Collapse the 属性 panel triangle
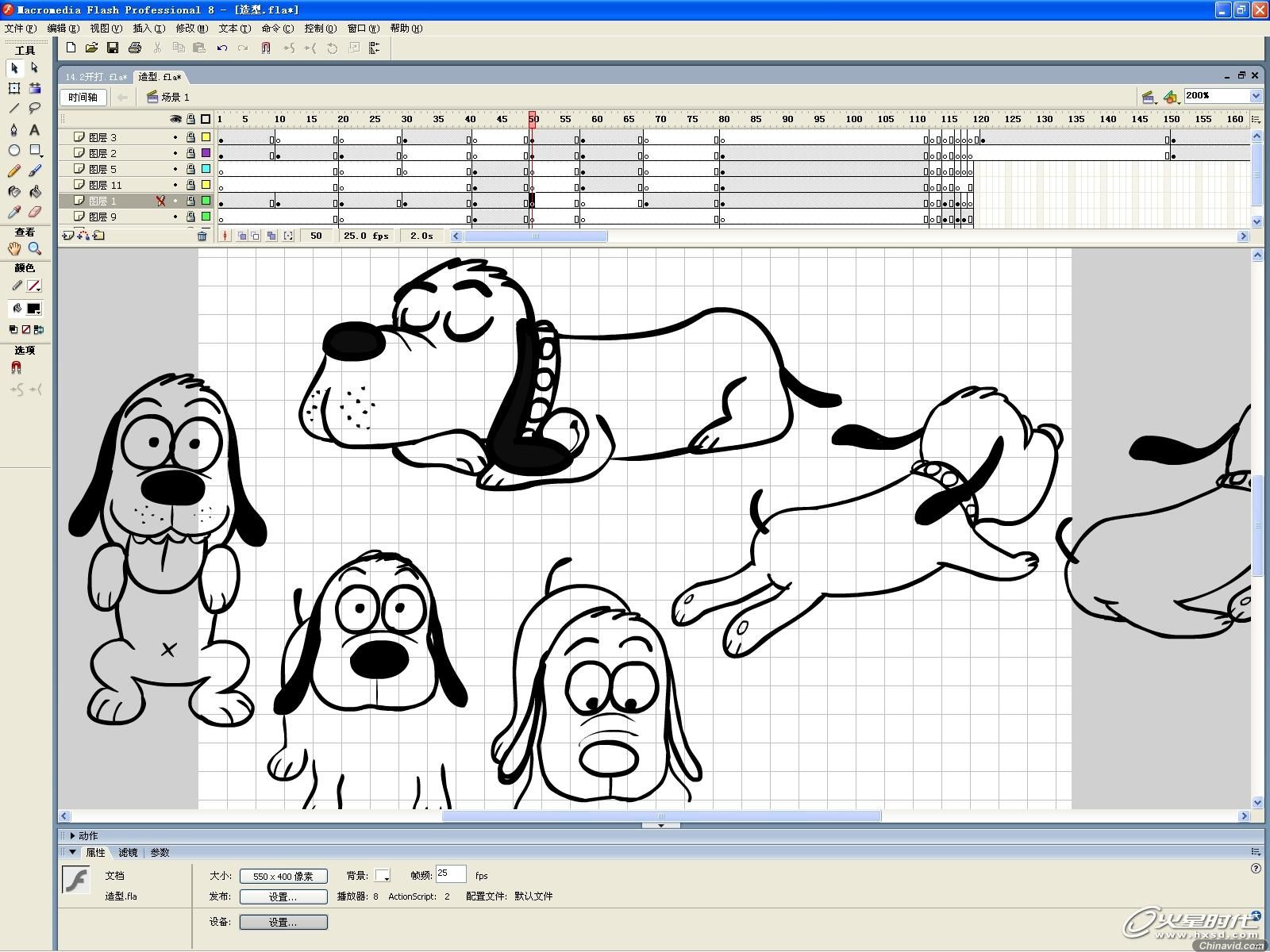1270x952 pixels. click(x=73, y=852)
